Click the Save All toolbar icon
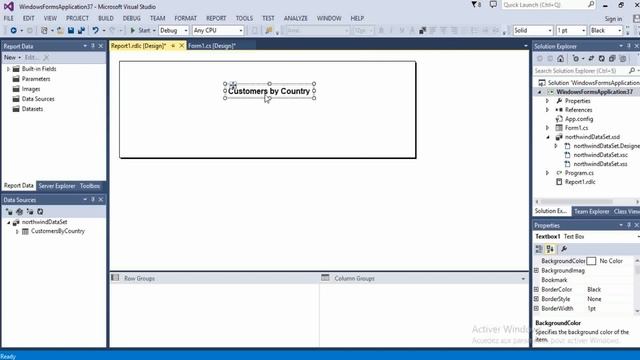This screenshot has height=360, width=640. coord(81,31)
